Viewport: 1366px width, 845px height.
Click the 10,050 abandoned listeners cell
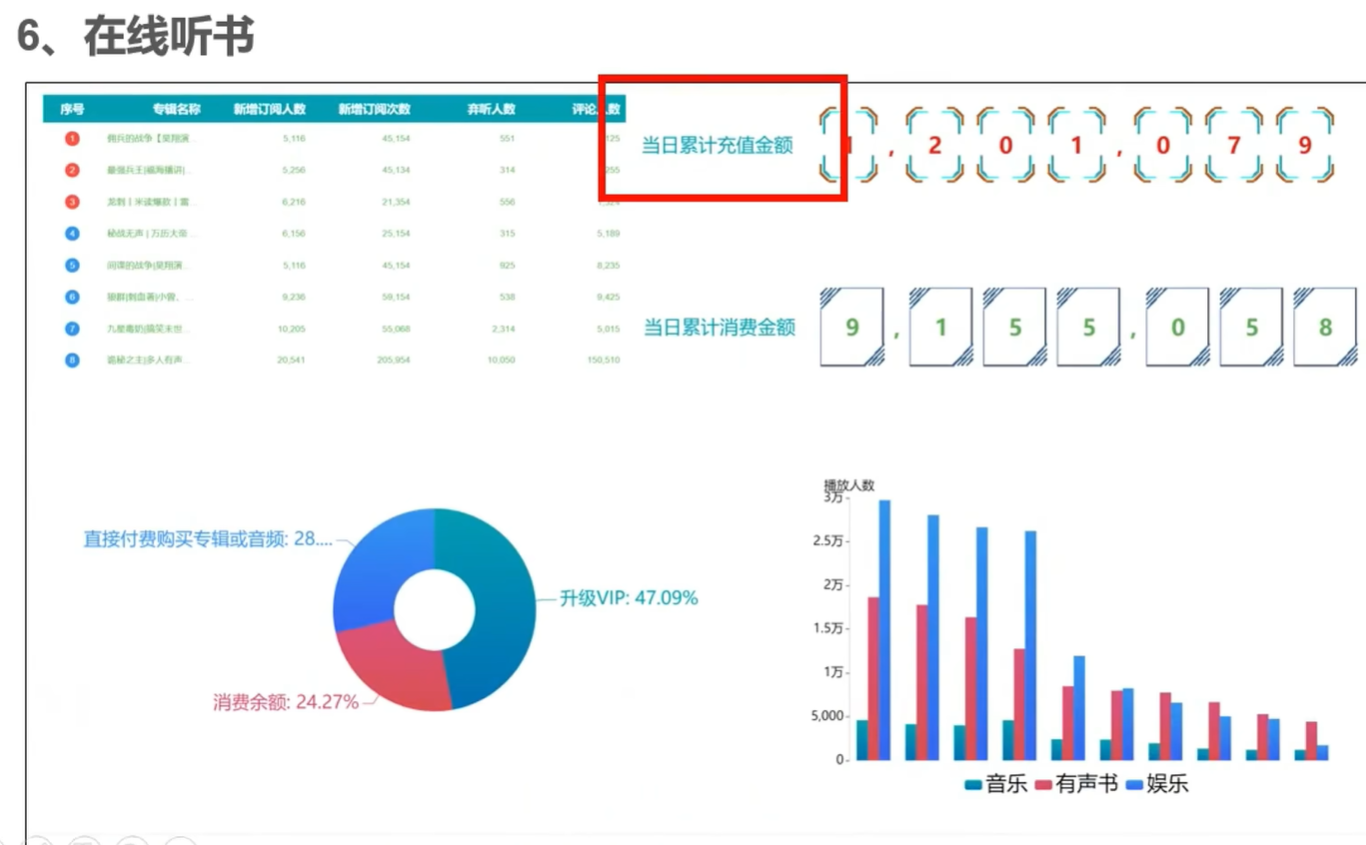501,360
